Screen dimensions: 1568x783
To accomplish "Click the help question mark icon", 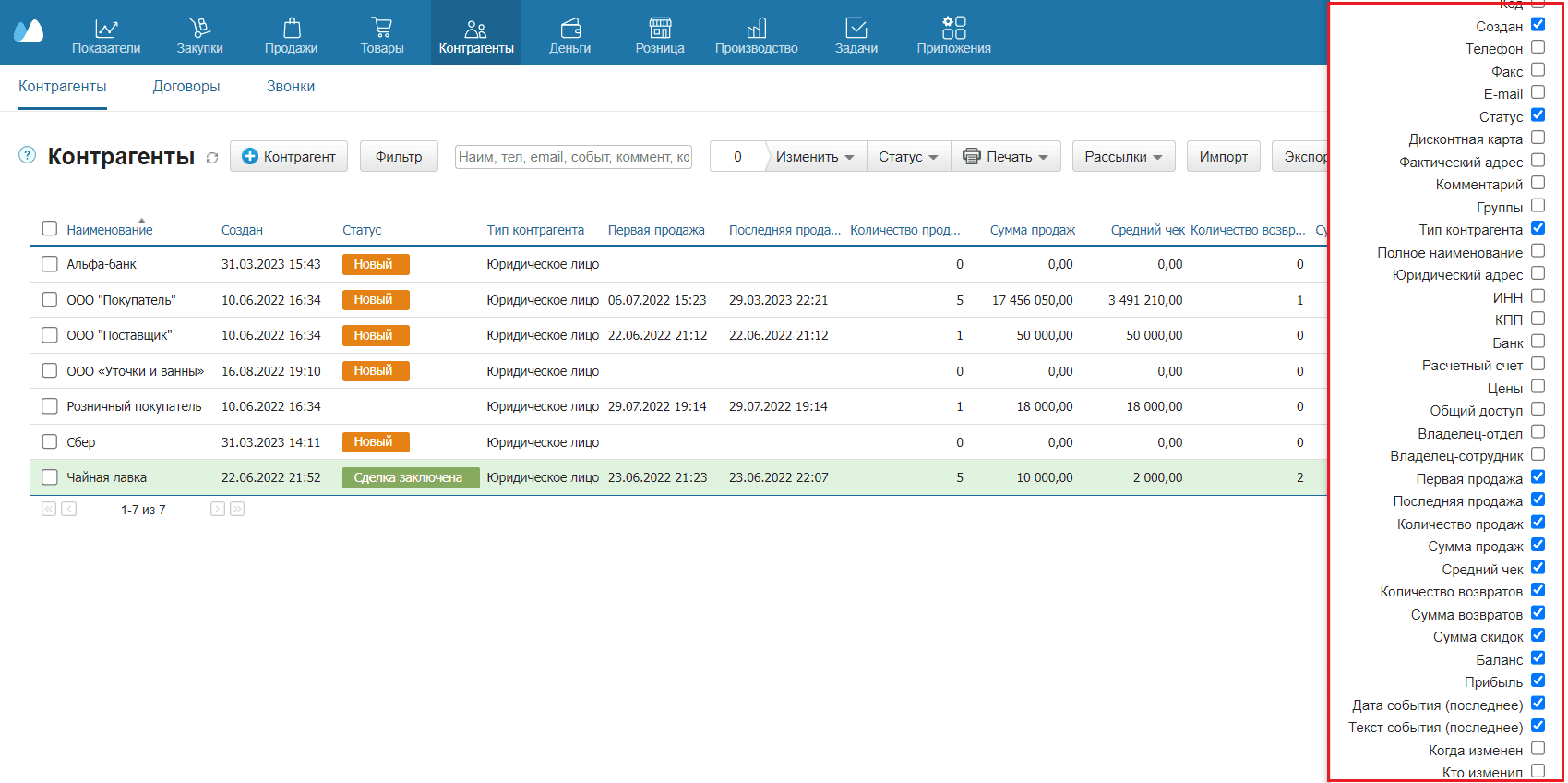I will (x=28, y=155).
